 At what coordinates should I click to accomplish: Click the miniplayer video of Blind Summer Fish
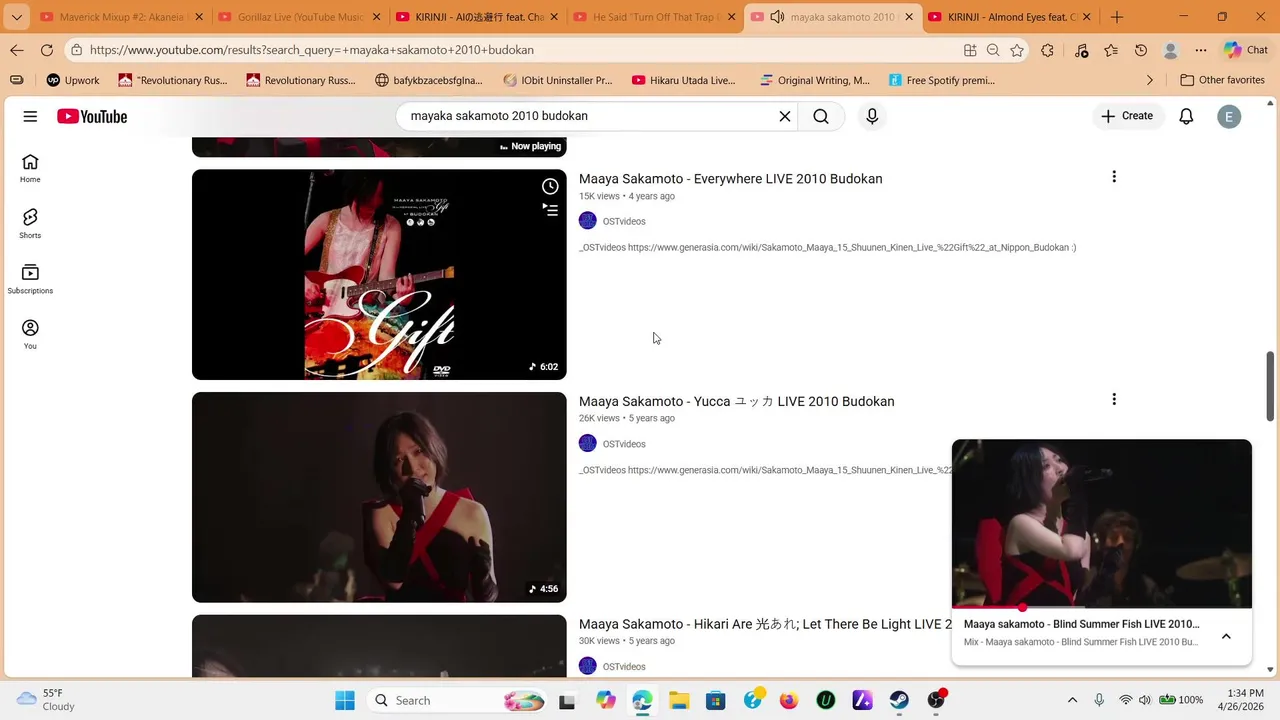(1102, 523)
